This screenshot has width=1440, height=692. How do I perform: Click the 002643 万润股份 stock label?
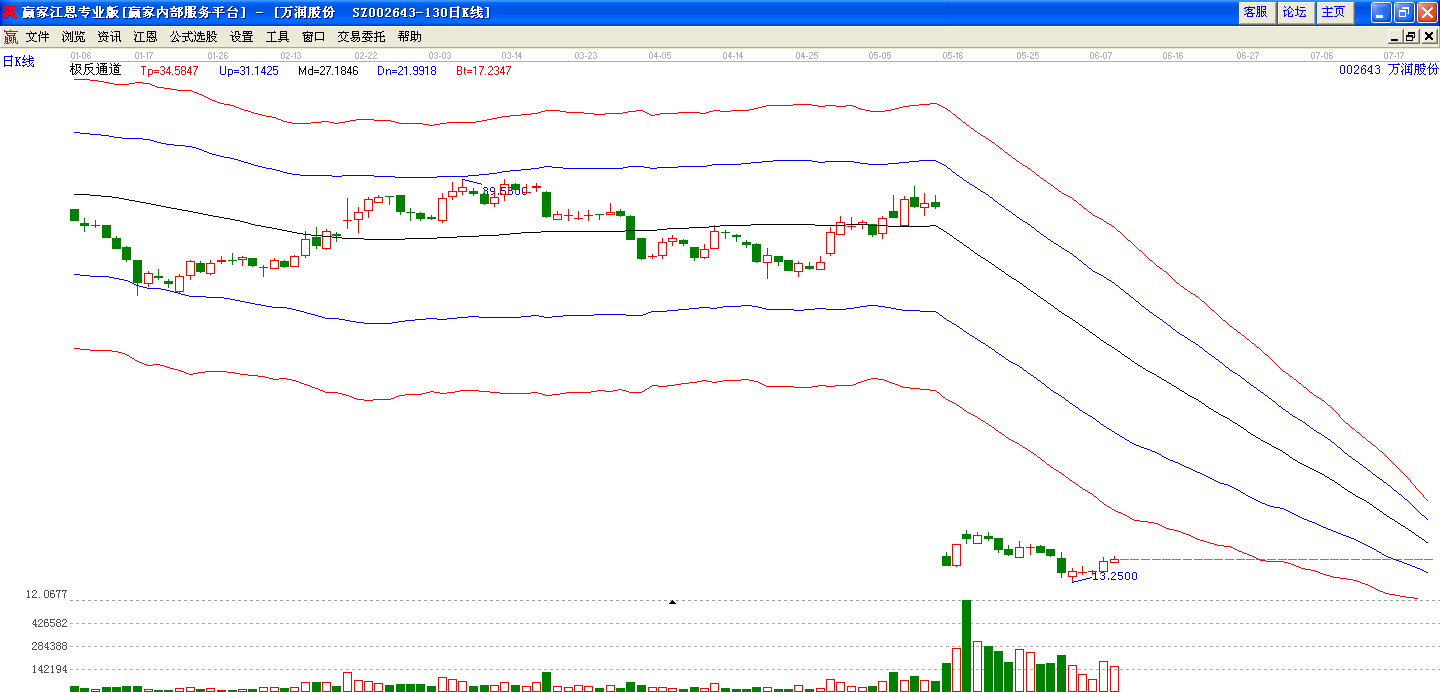coord(1389,70)
